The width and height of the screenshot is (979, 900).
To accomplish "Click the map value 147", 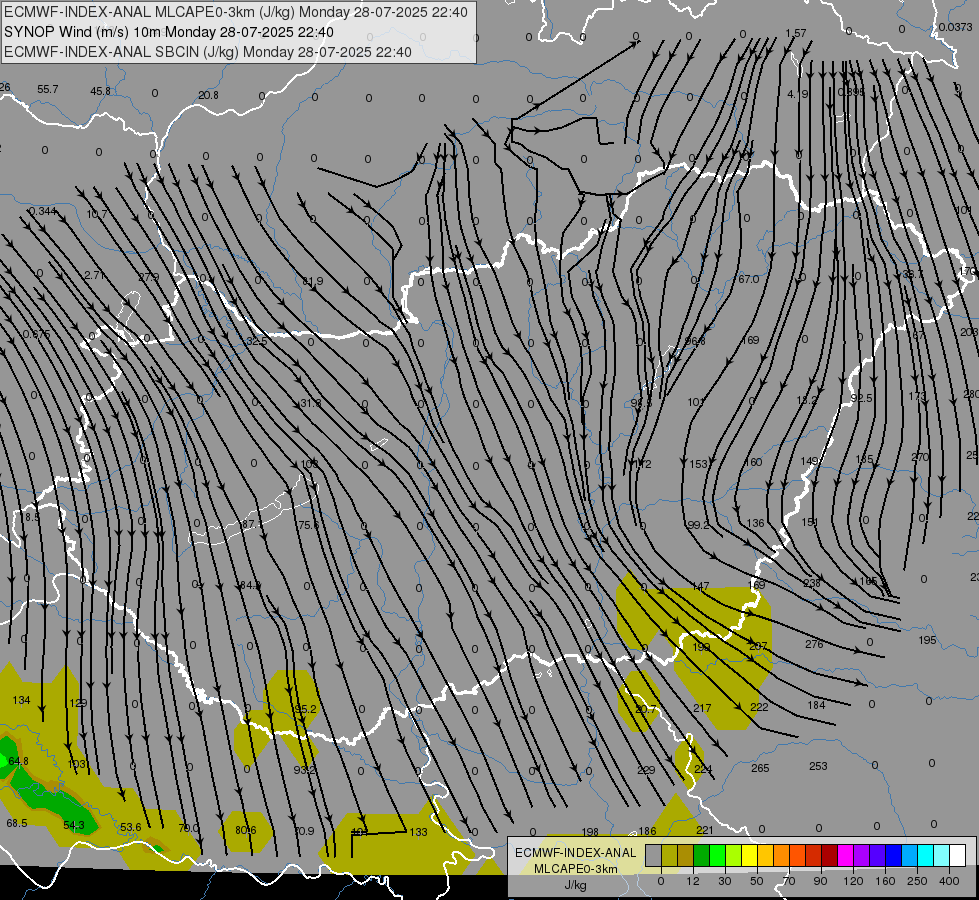I will 701,586.
